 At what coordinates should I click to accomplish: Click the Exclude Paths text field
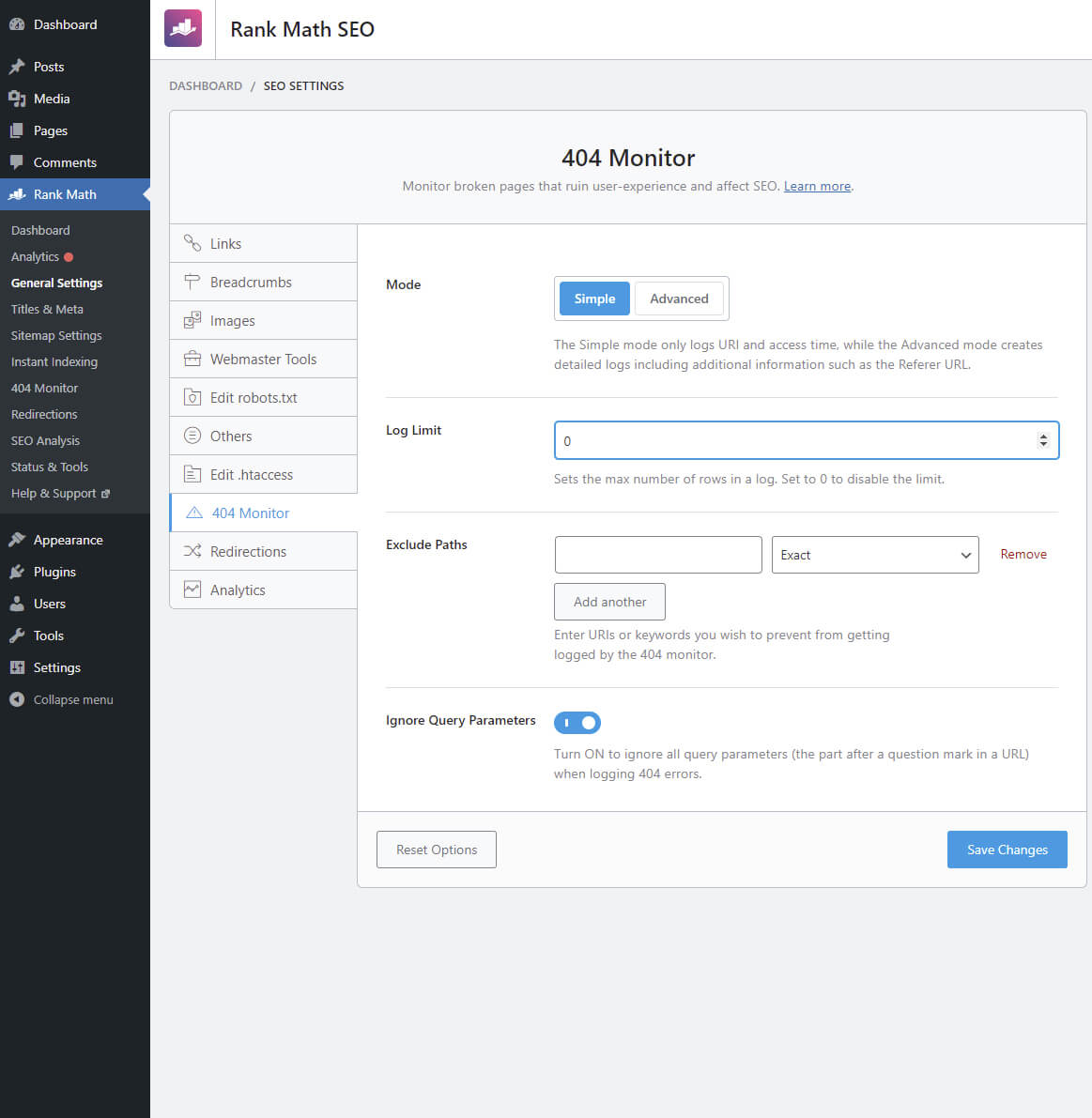(x=658, y=555)
